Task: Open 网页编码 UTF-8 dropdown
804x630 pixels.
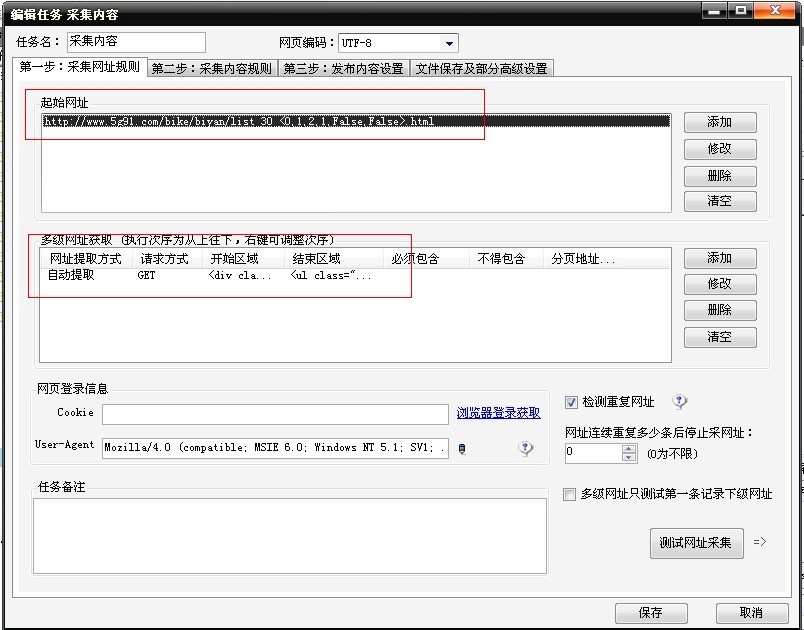Action: 449,43
